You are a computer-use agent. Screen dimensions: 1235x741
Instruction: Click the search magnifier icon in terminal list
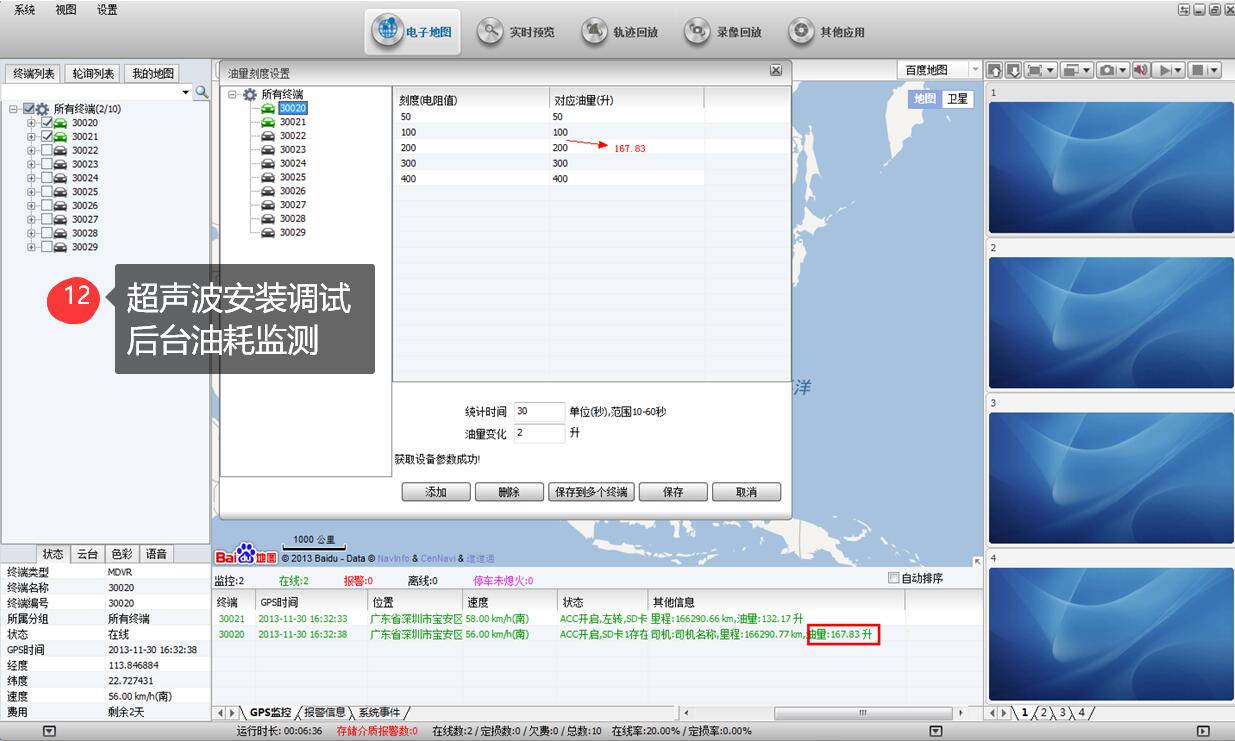click(x=201, y=92)
